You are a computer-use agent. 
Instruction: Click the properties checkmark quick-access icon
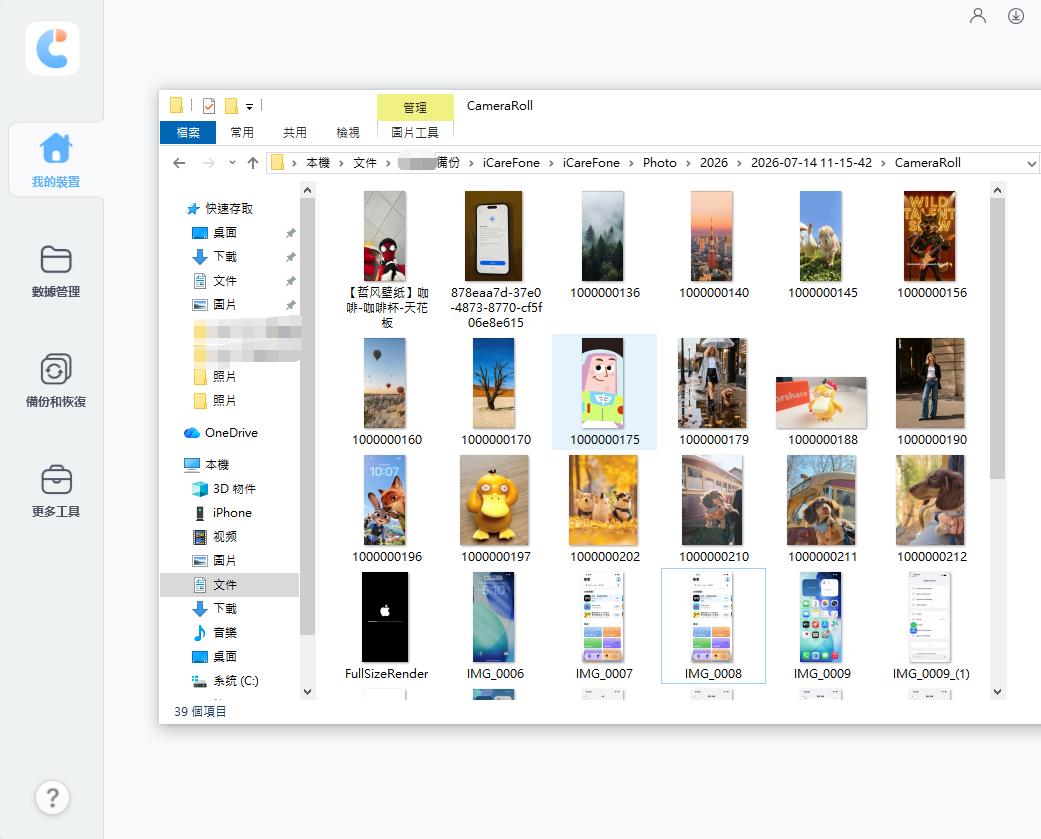click(x=208, y=106)
